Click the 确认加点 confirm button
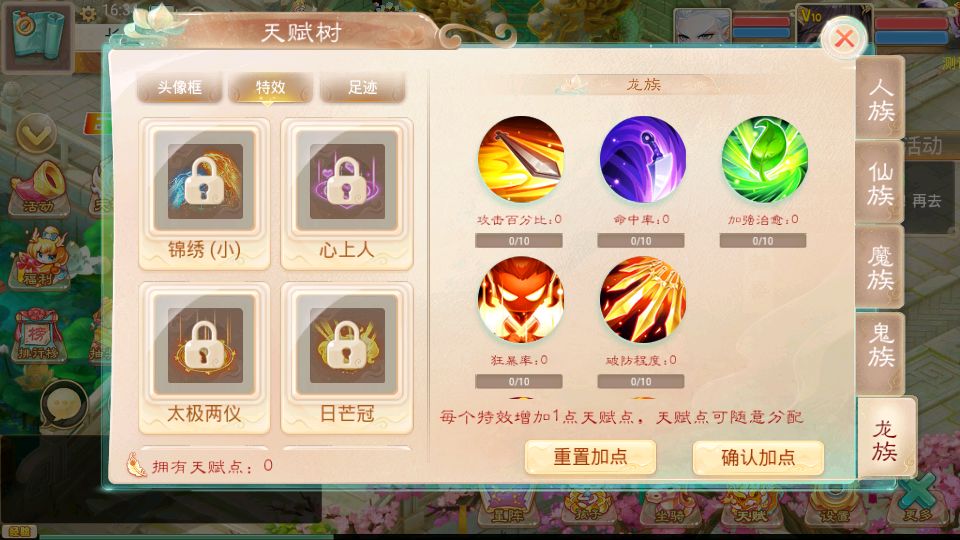960x540 pixels. coord(758,457)
